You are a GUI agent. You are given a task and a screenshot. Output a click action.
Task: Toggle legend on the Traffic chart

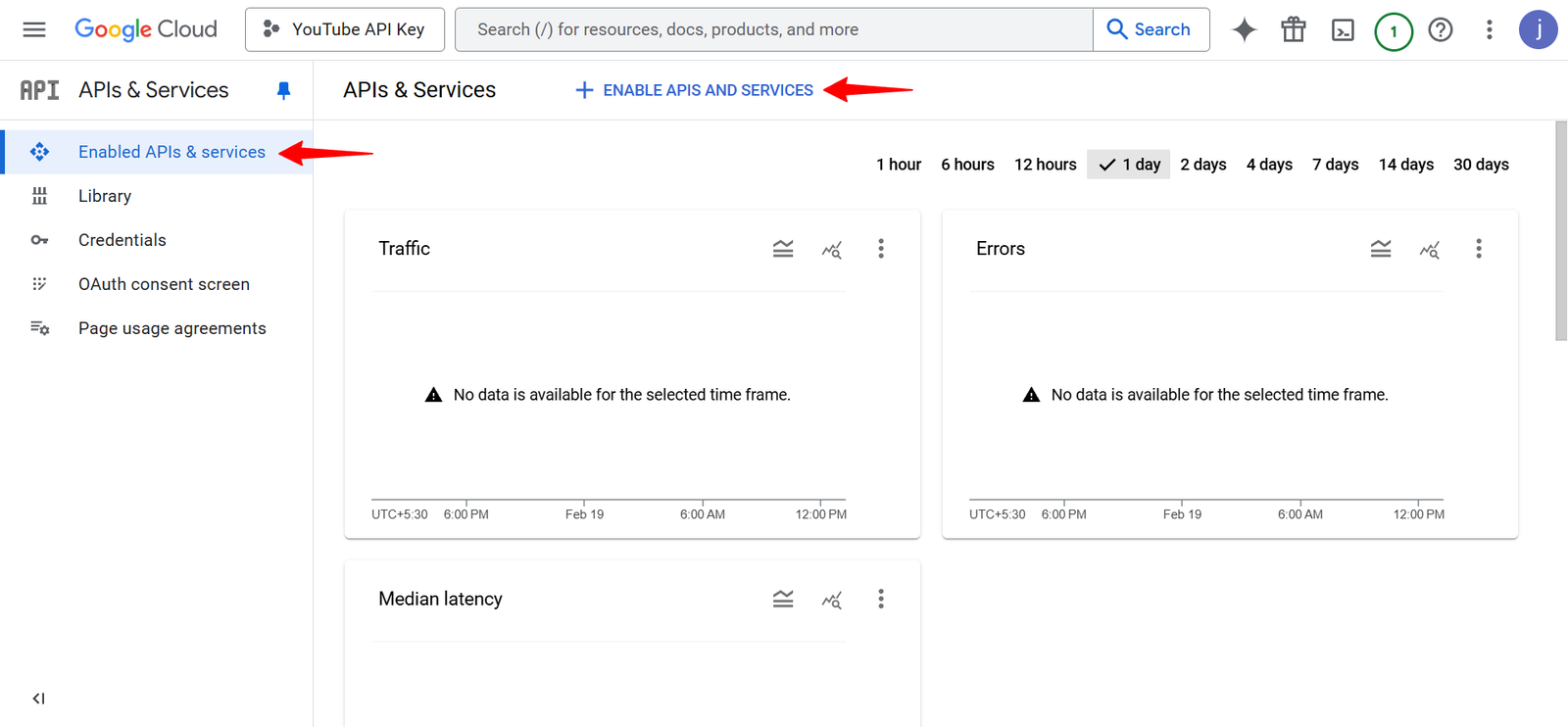click(782, 249)
